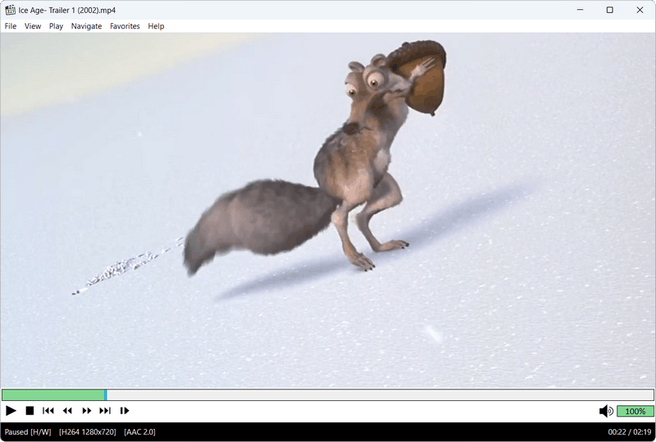
Task: Click the AAC 2.0 audio info
Action: [140, 432]
